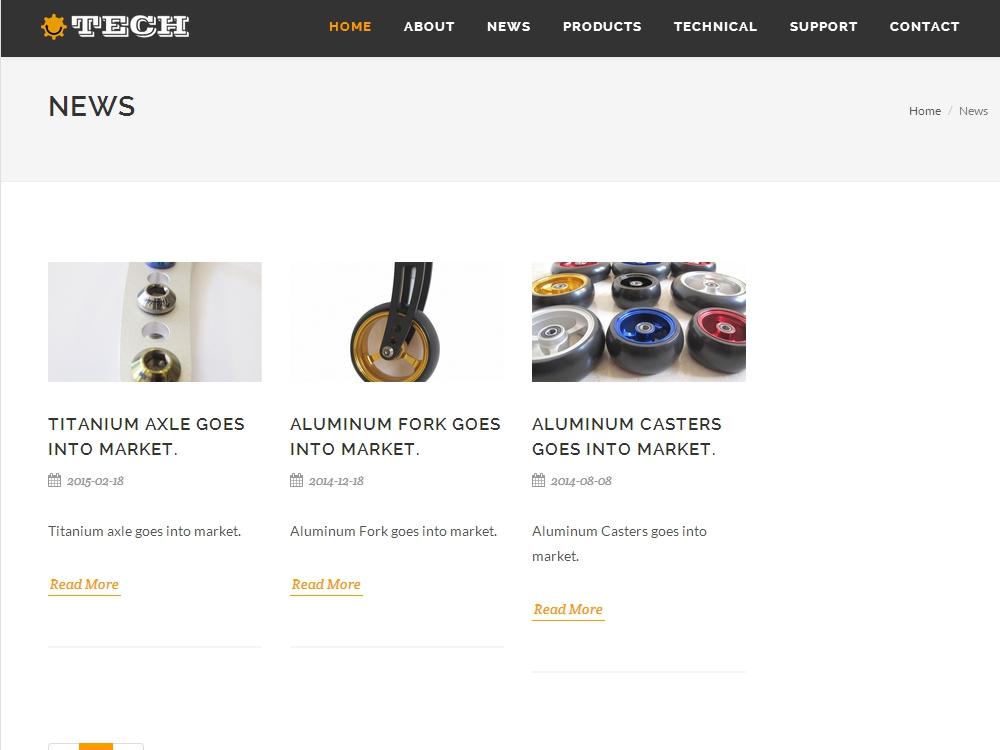The height and width of the screenshot is (750, 1000).
Task: Open the colorful casters thumbnail image
Action: click(638, 322)
